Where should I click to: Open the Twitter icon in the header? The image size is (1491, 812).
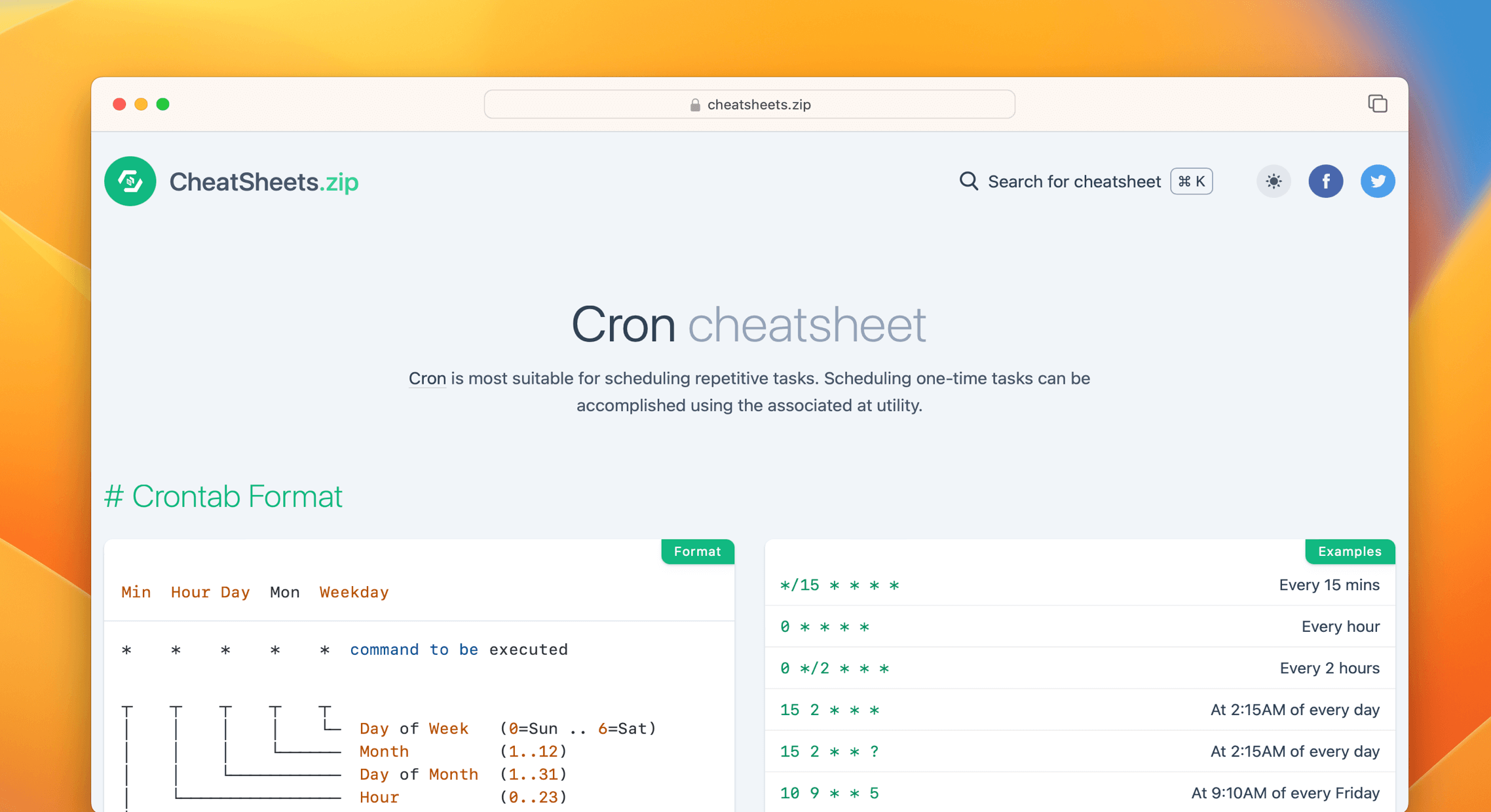tap(1378, 181)
